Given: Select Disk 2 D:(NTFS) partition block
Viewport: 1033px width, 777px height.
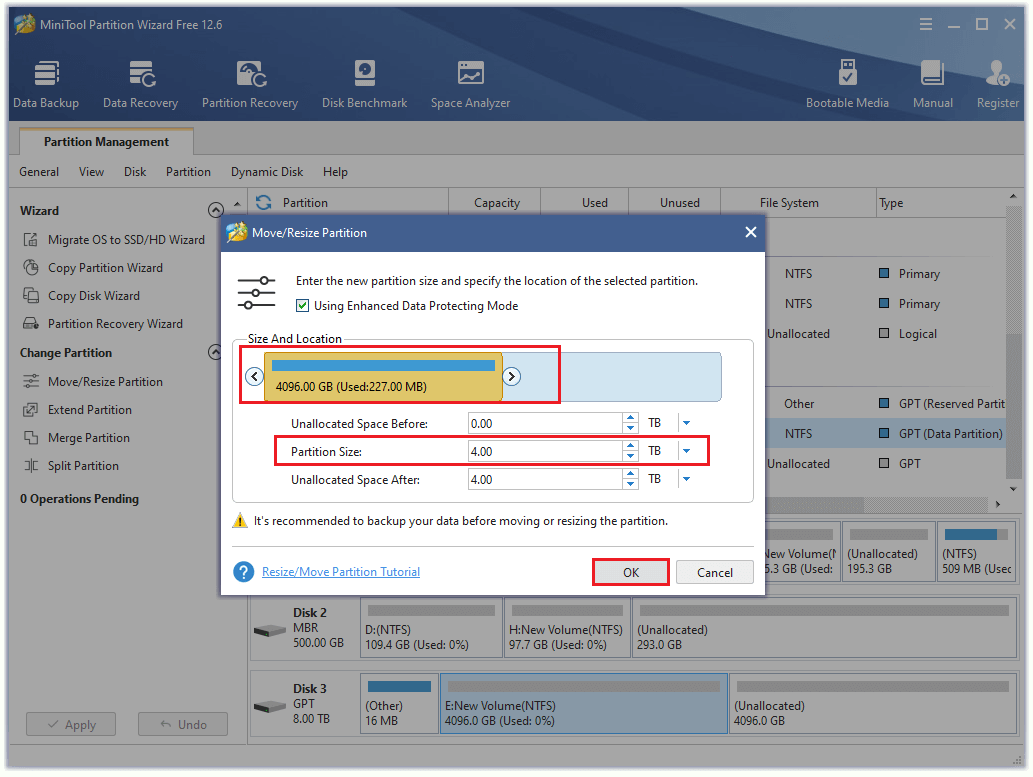Looking at the screenshot, I should point(431,627).
